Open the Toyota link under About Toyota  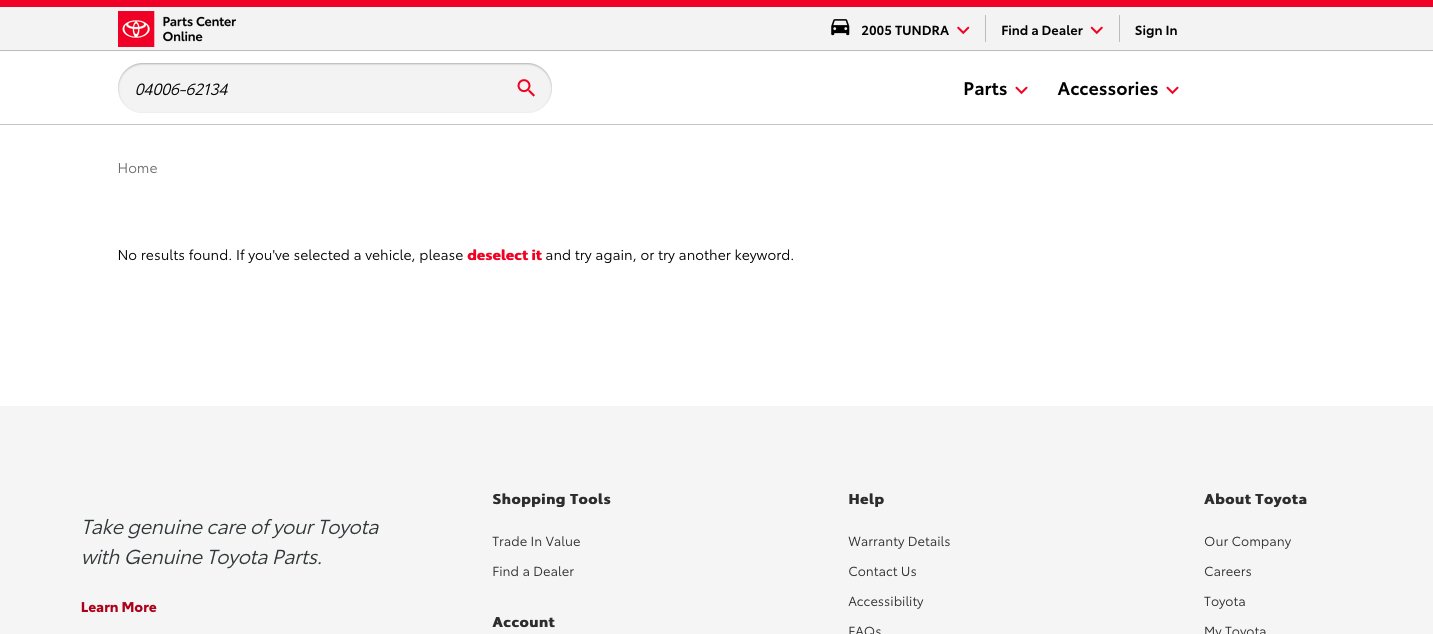pyautogui.click(x=1225, y=601)
